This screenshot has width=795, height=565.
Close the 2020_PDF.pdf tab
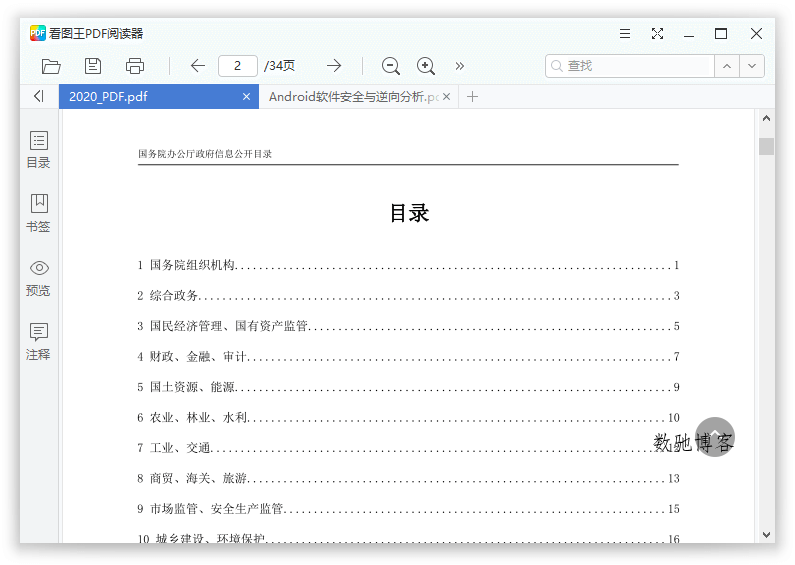click(246, 96)
